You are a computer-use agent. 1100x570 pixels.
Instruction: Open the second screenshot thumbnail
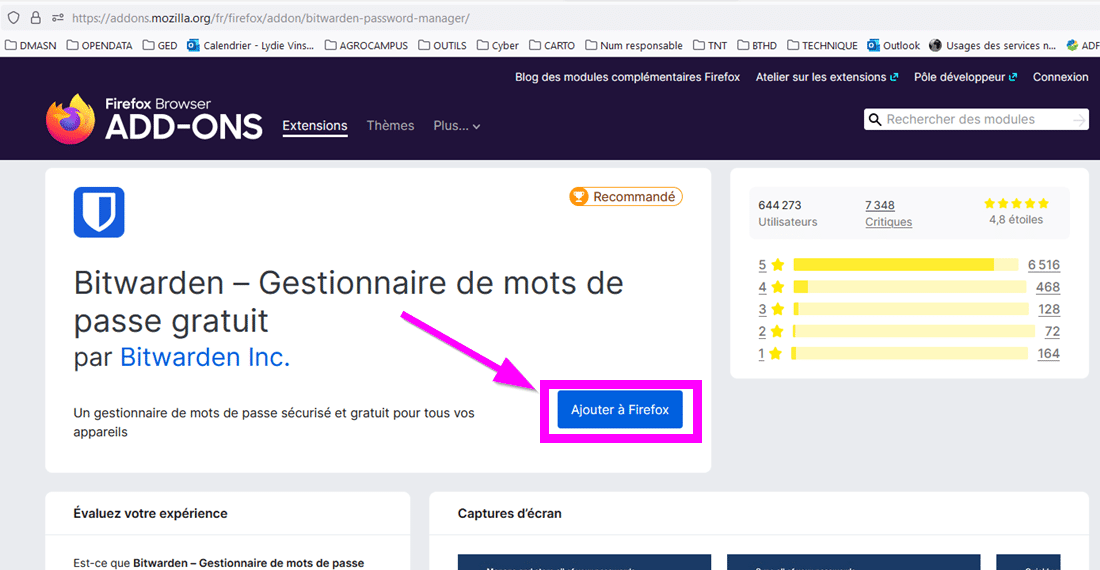[x=853, y=562]
